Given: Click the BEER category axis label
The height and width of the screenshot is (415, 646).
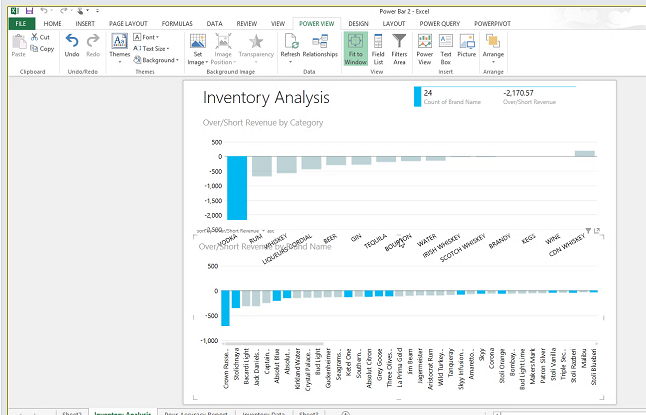Looking at the screenshot, I should [330, 239].
